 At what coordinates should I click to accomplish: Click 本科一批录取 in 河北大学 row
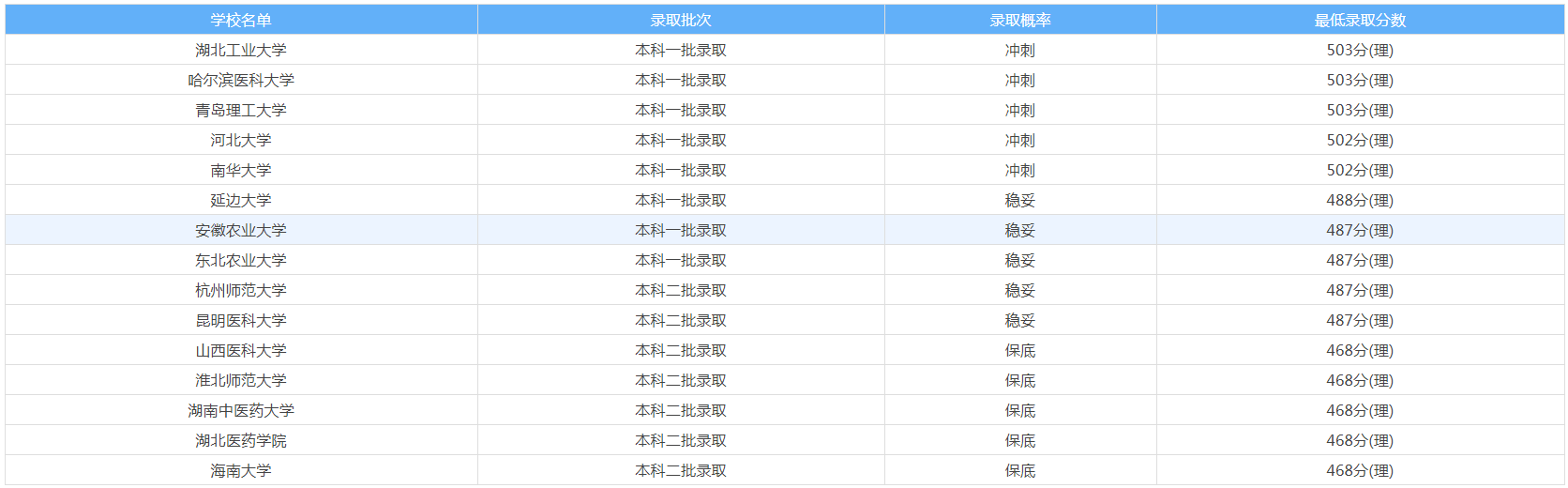(681, 140)
